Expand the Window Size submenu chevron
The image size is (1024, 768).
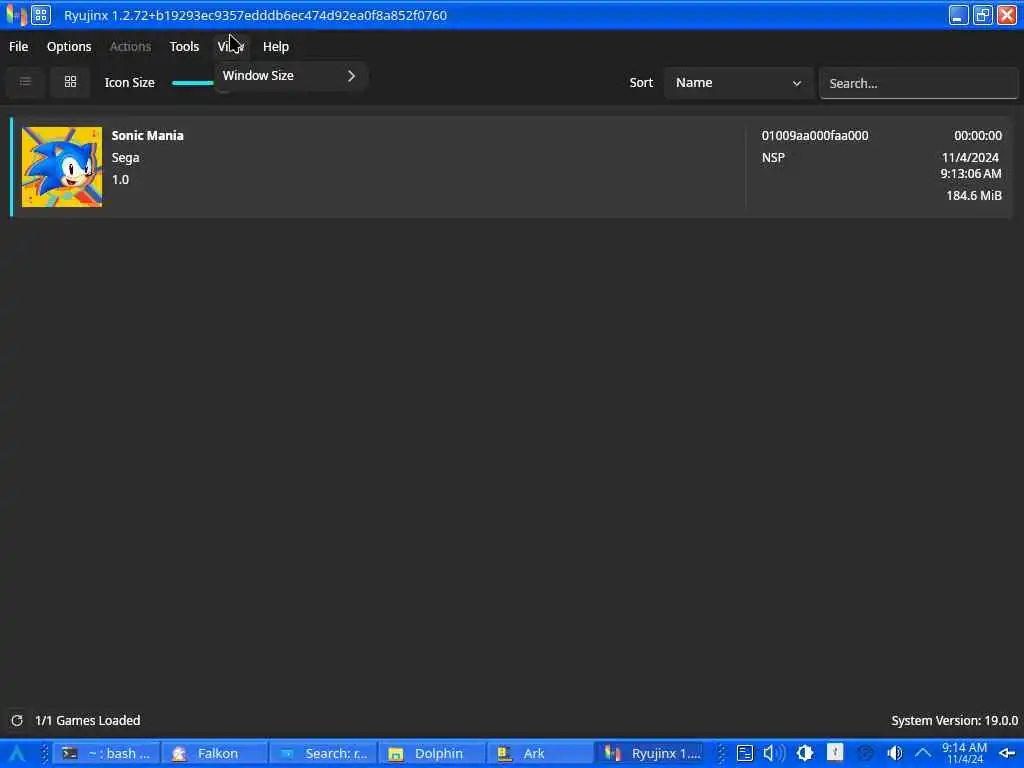pyautogui.click(x=351, y=76)
